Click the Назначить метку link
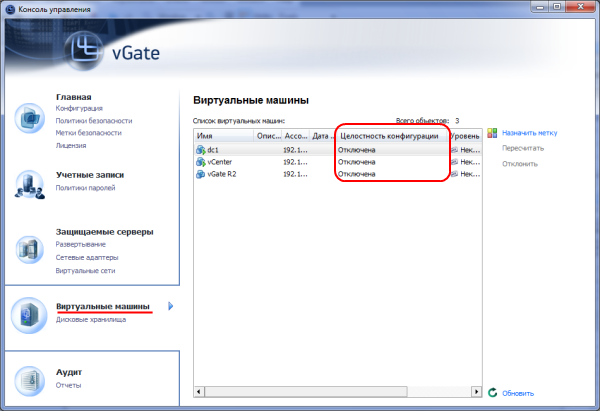600x411 pixels. (x=529, y=132)
